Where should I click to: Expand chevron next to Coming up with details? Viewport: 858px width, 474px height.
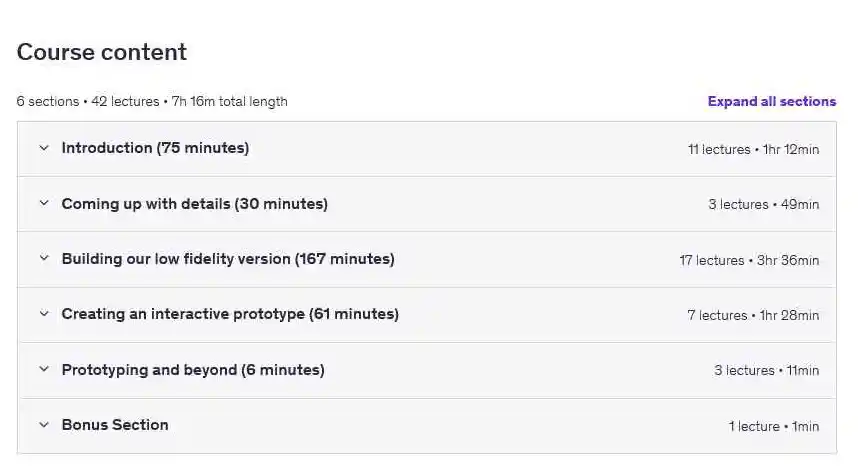tap(44, 204)
